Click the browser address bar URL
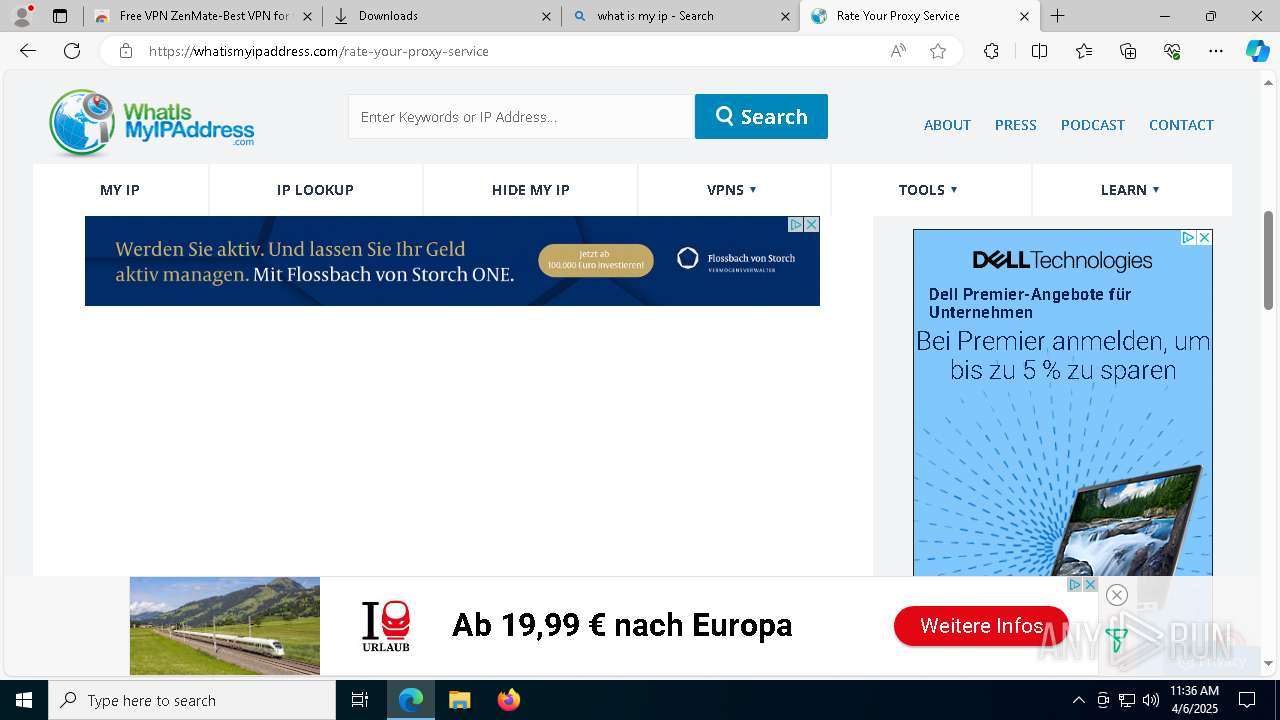This screenshot has height=720, width=1280. tap(318, 51)
